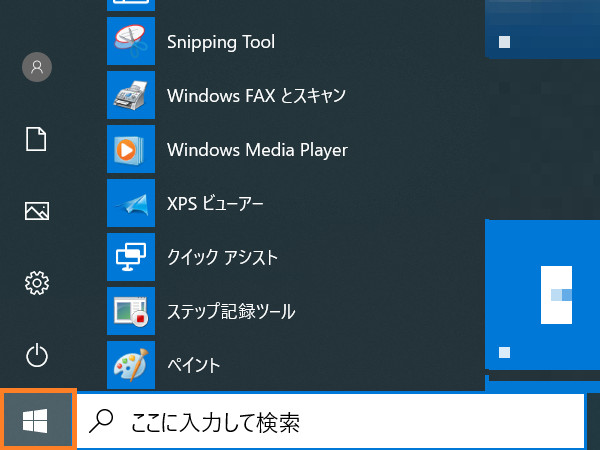This screenshot has width=600, height=450.
Task: Click the Windows FAX とスキャン icon
Action: coord(131,95)
